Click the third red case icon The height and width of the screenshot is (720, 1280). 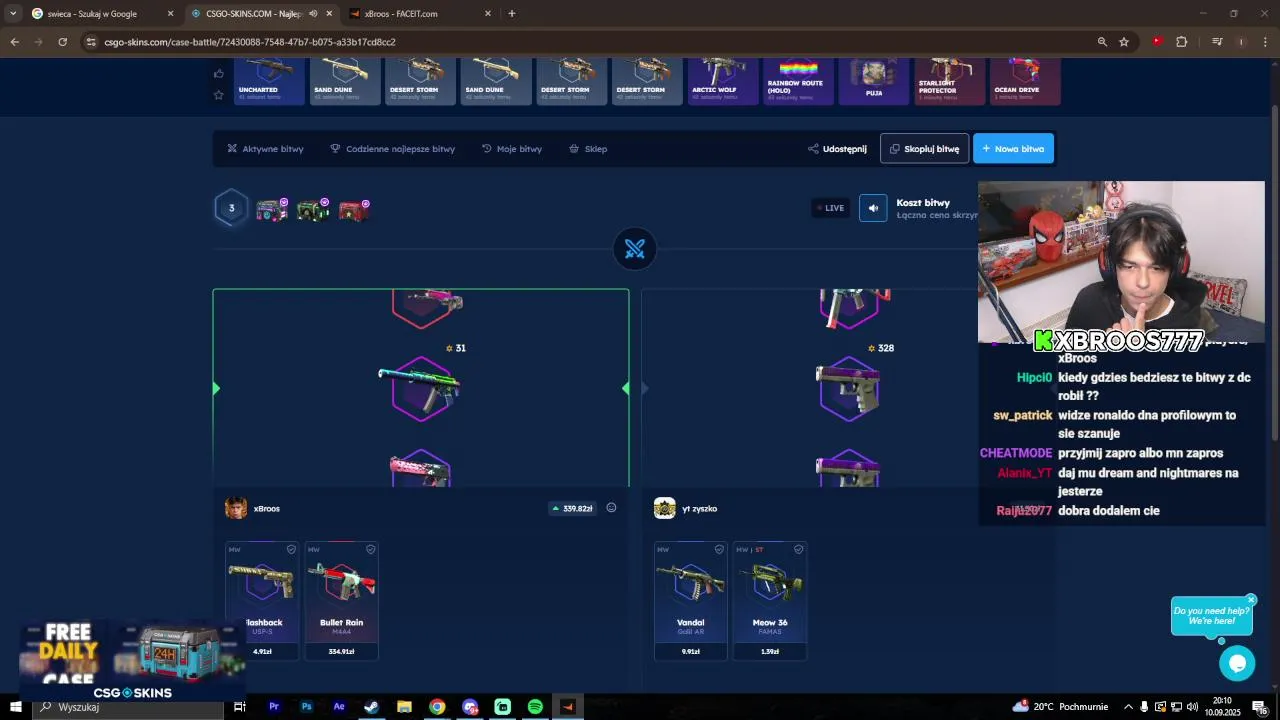(354, 210)
